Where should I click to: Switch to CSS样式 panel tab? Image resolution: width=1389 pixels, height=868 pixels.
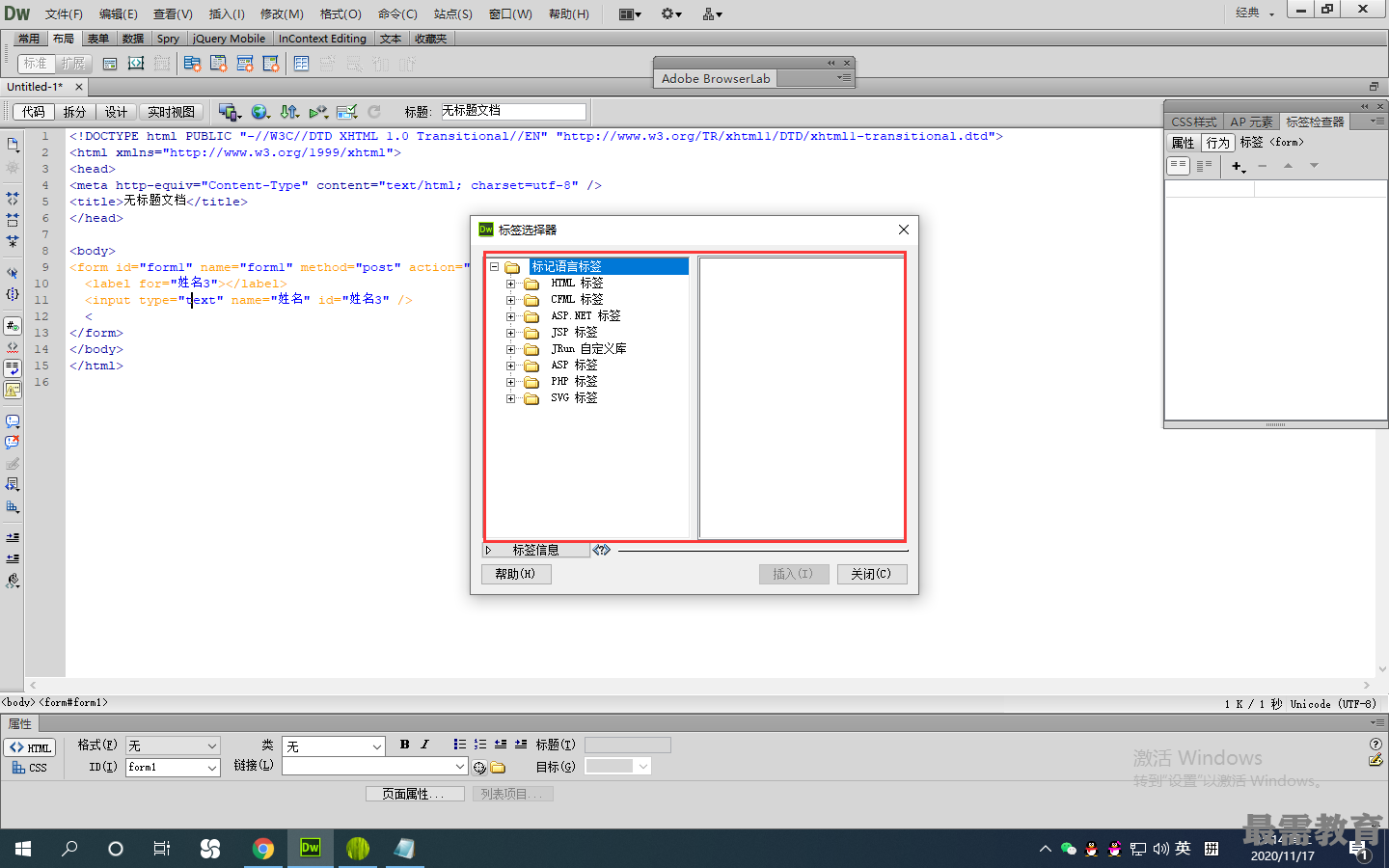point(1194,122)
